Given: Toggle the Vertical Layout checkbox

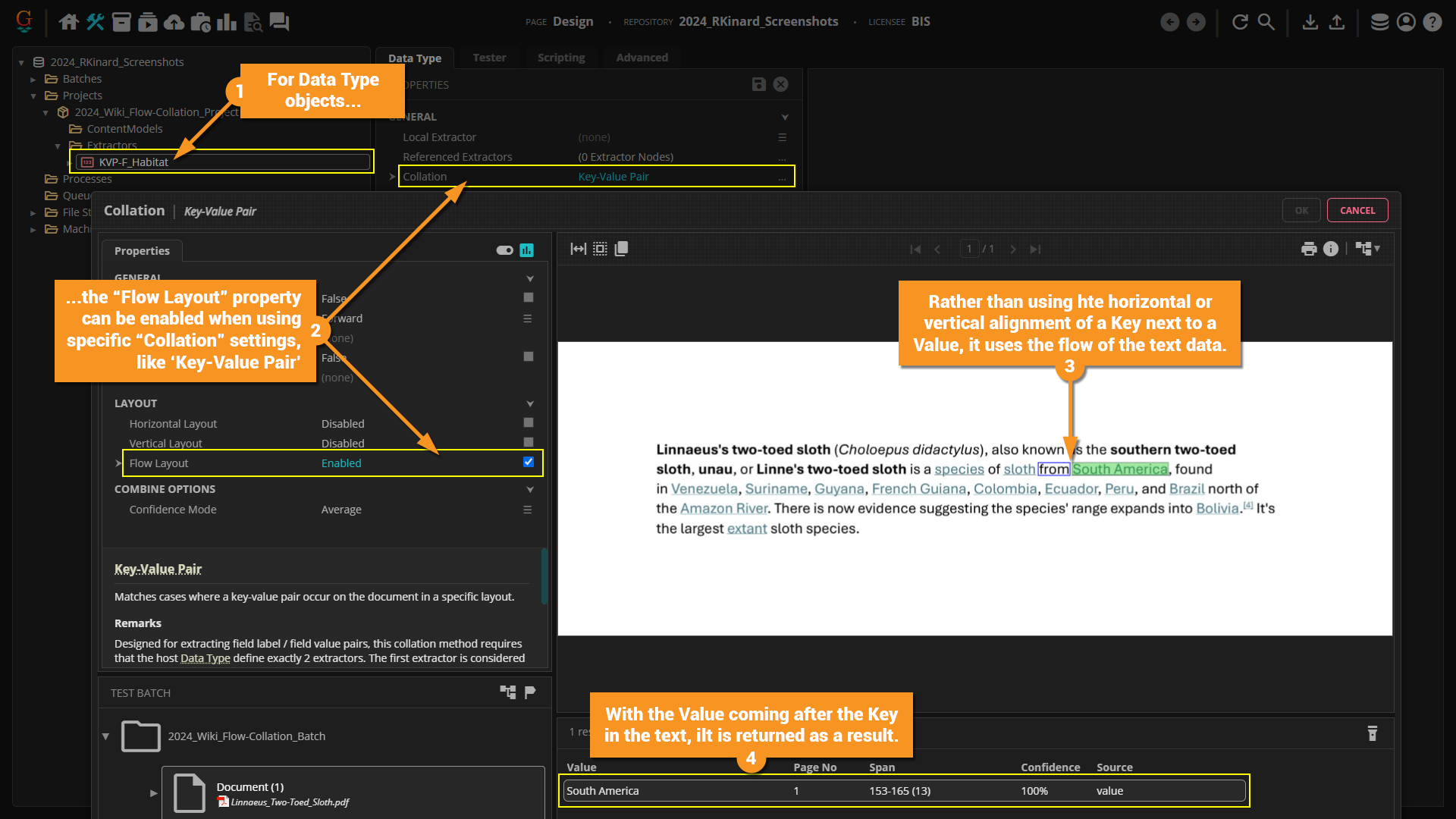Looking at the screenshot, I should 529,442.
